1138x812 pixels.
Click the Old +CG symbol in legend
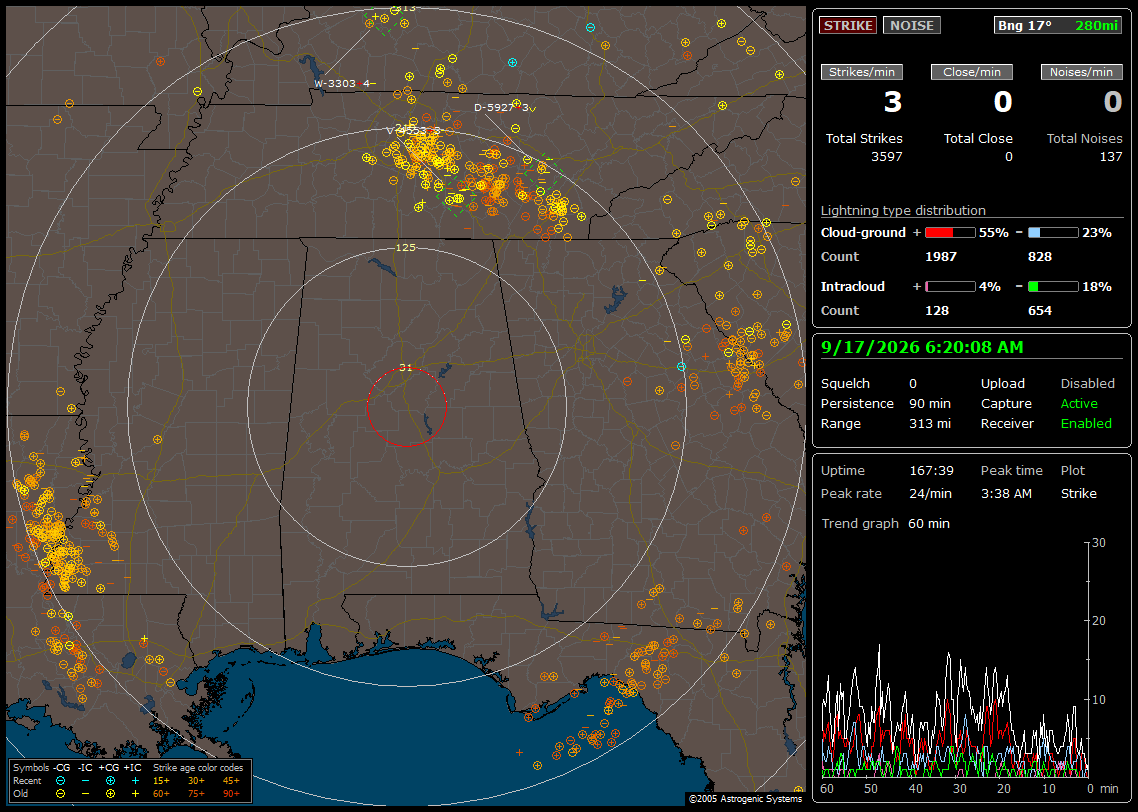pos(110,794)
